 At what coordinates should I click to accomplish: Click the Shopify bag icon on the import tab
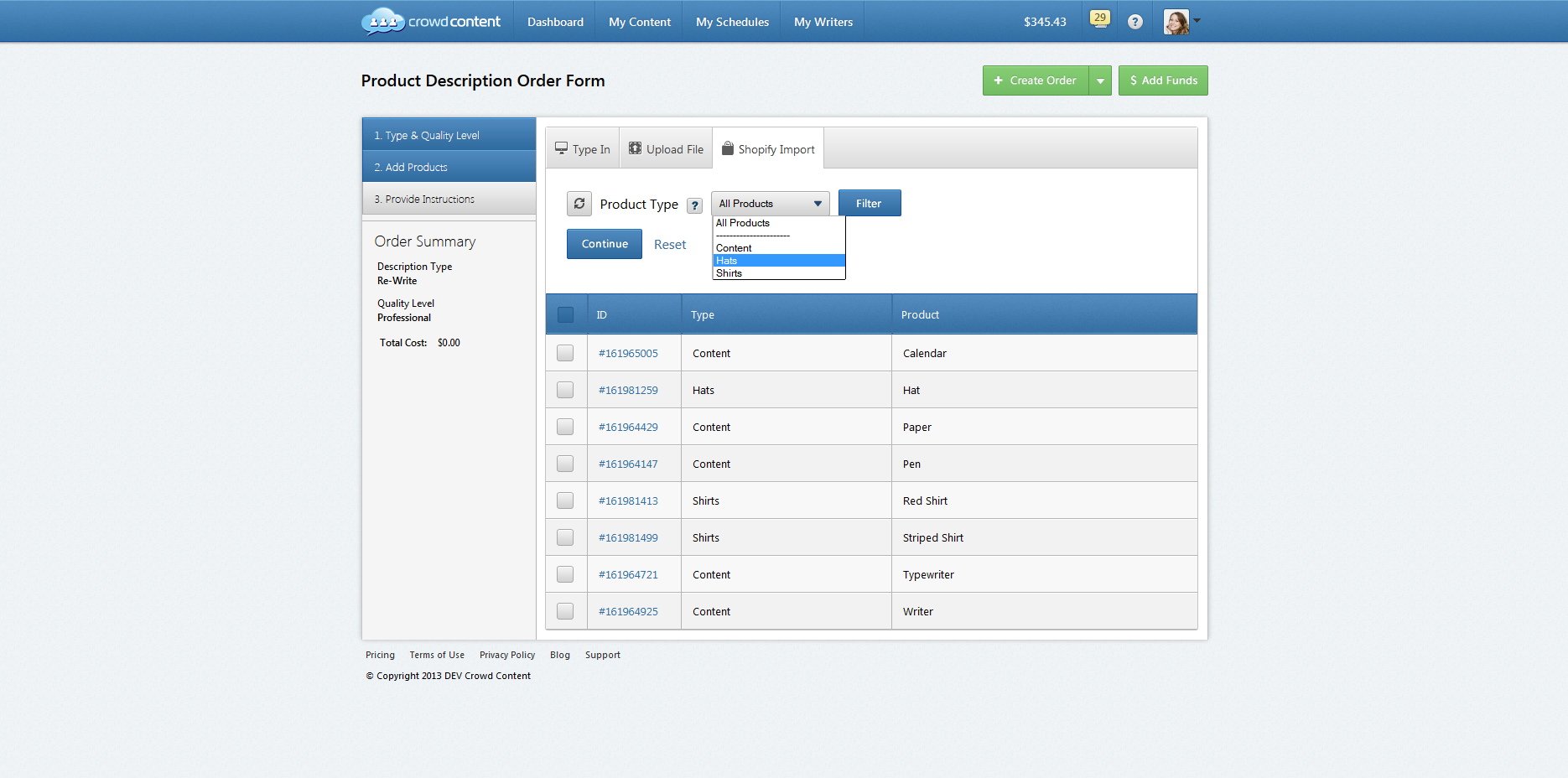click(x=729, y=148)
